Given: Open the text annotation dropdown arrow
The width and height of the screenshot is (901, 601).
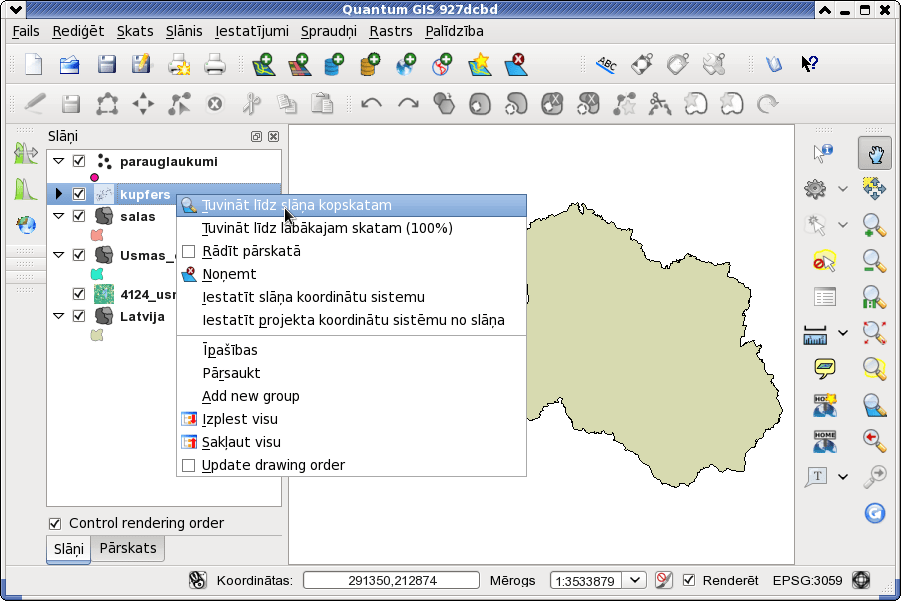Looking at the screenshot, I should click(842, 476).
